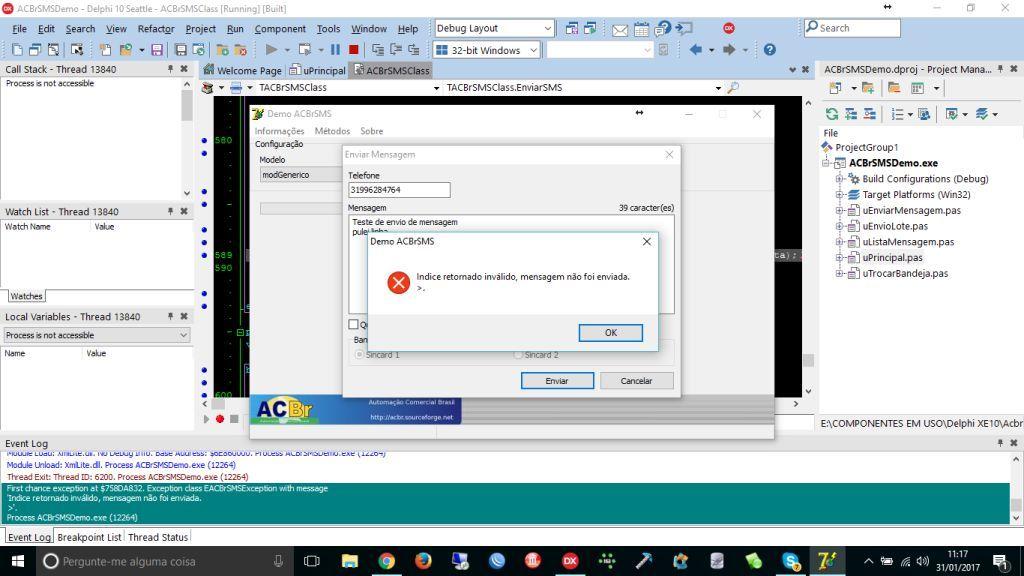Switch to Welcome Page tab
Screen dimensions: 1024x576
pyautogui.click(x=242, y=70)
